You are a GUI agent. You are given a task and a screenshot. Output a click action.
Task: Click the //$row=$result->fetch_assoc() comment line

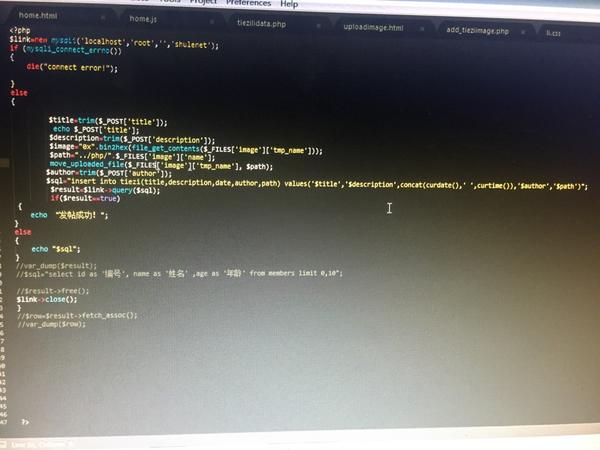[x=77, y=316]
